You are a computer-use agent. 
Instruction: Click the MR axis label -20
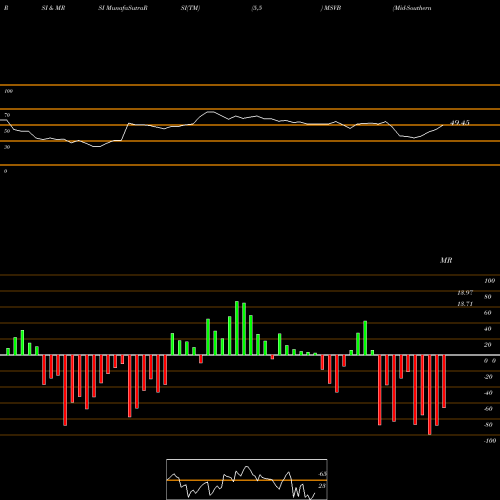pos(488,377)
